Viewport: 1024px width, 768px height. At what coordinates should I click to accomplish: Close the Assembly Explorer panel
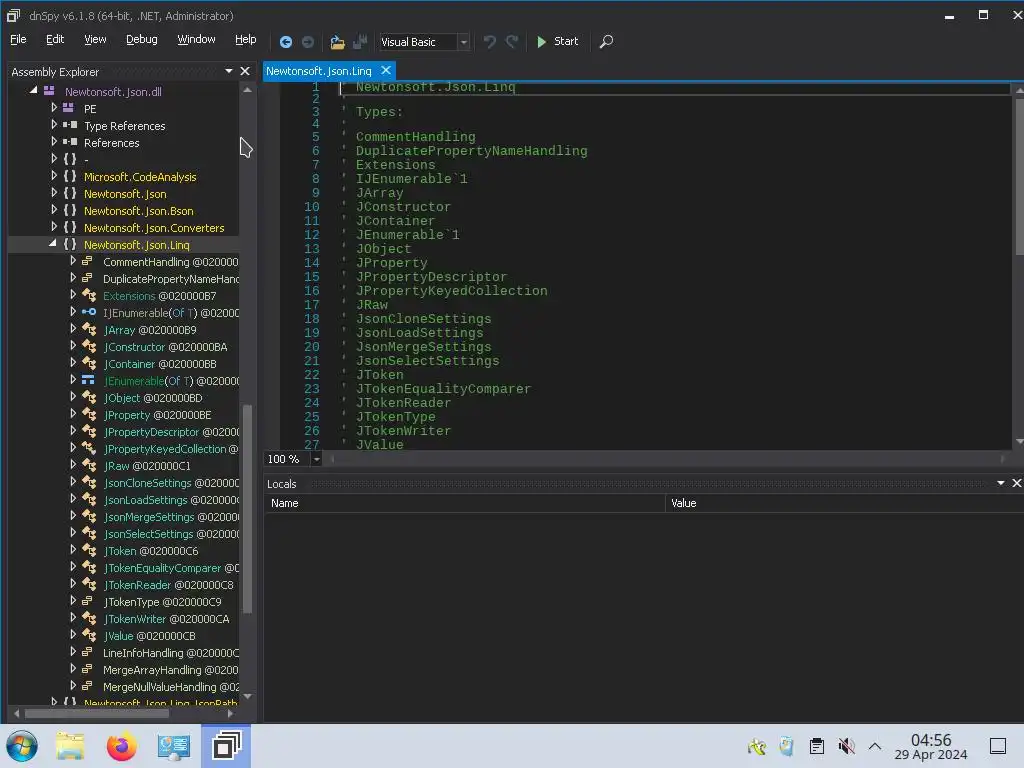coord(245,71)
